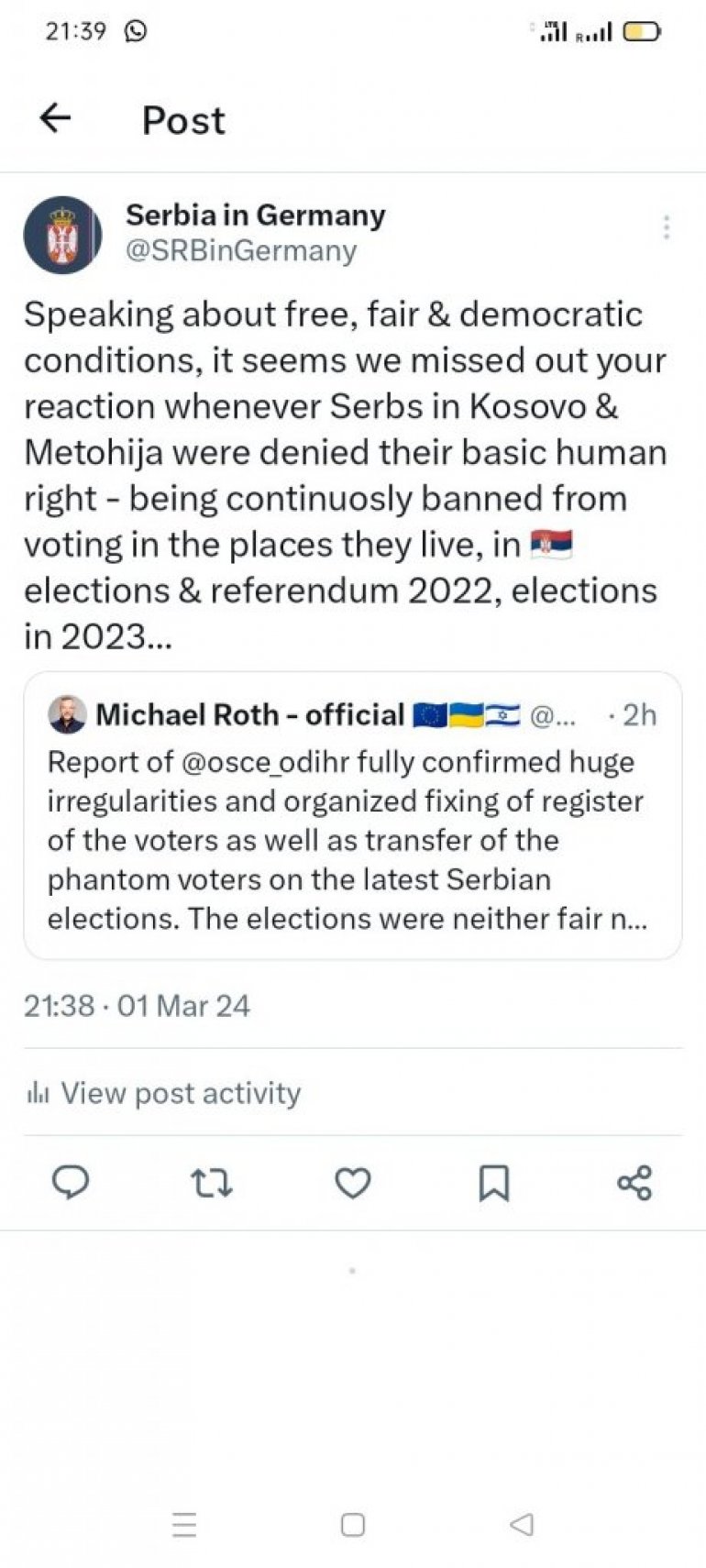Screen dimensions: 706x1568
Task: Open the @SRBinGermany handle
Action: tap(240, 250)
